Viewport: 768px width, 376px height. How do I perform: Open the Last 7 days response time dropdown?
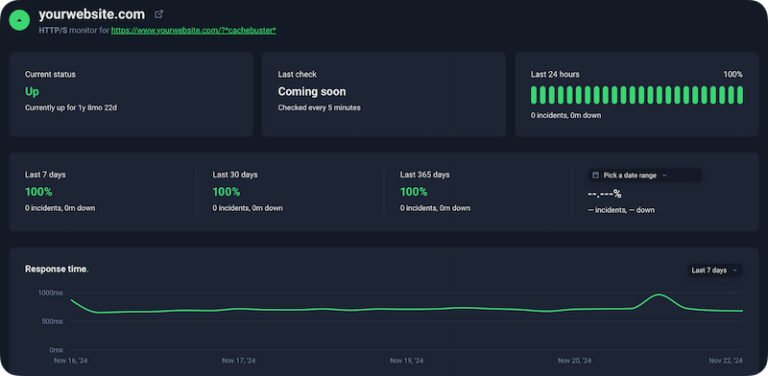coord(714,270)
